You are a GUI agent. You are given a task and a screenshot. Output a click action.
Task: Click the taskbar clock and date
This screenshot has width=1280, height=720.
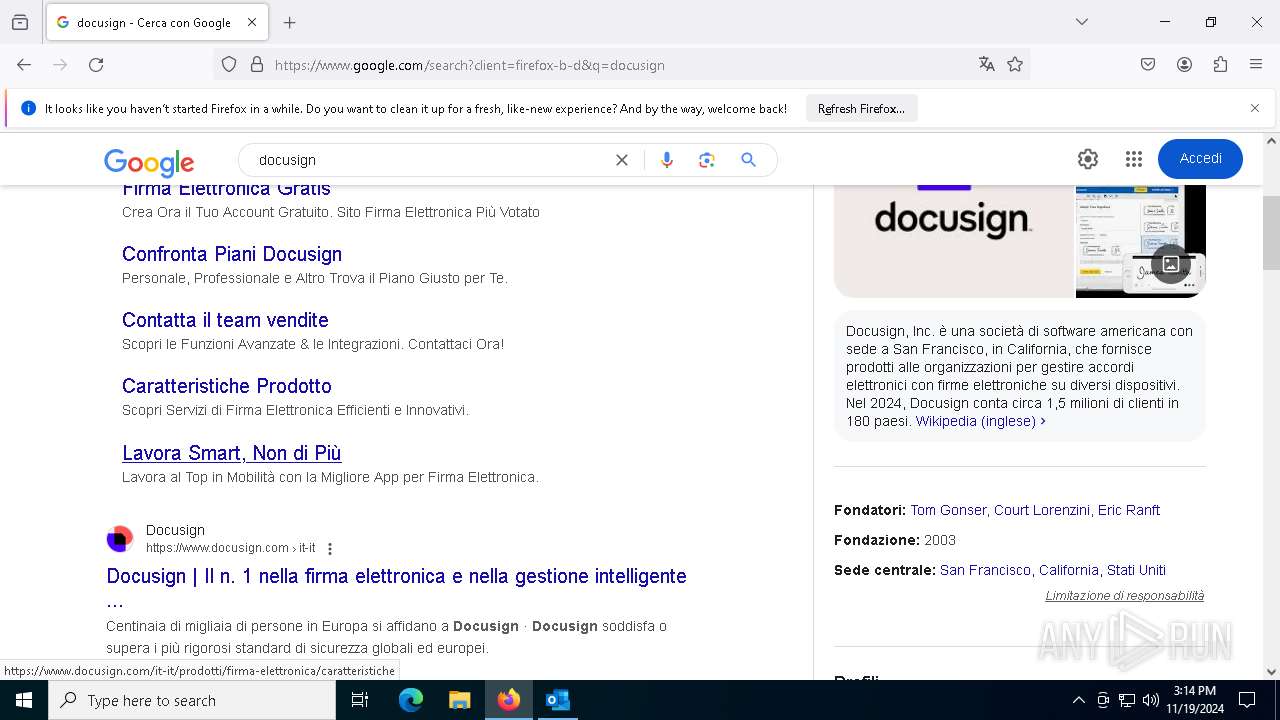pyautogui.click(x=1195, y=700)
